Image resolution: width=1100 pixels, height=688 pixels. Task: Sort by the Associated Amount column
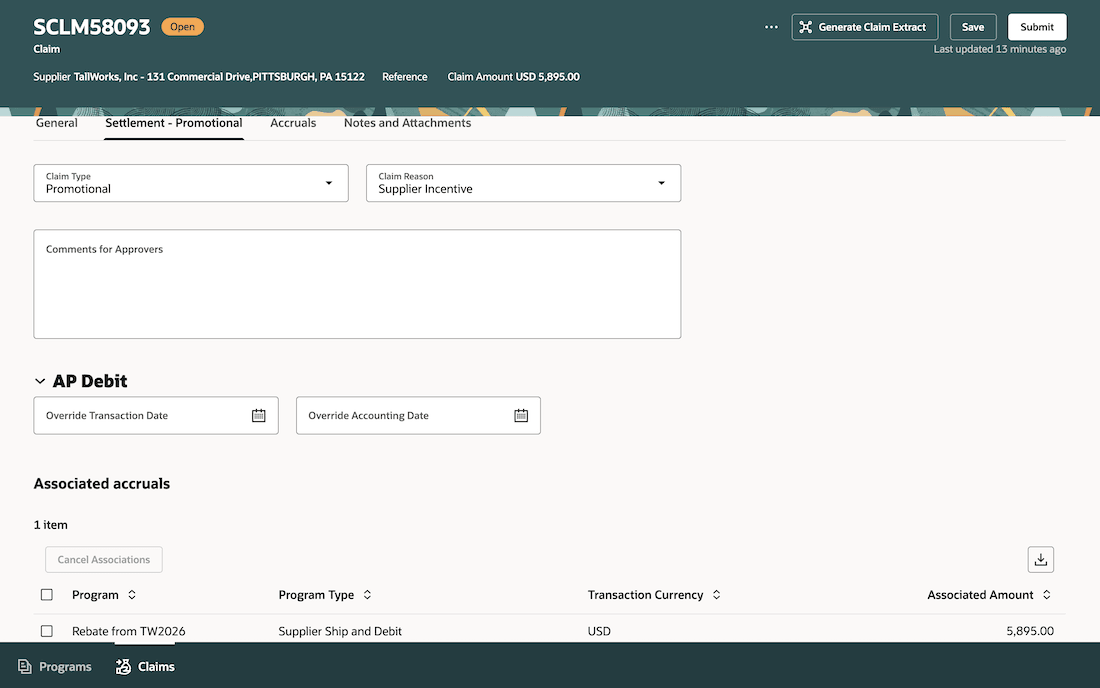1047,595
